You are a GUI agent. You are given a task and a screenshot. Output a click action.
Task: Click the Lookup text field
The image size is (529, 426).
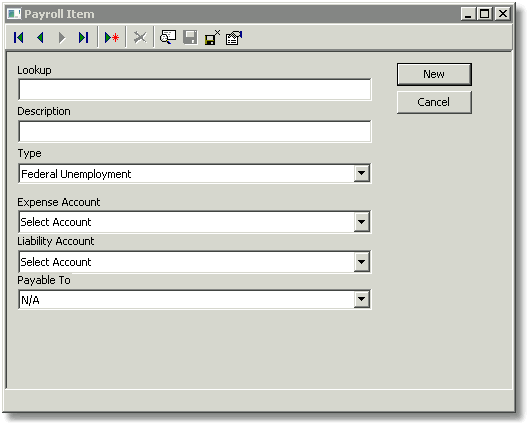pyautogui.click(x=195, y=89)
